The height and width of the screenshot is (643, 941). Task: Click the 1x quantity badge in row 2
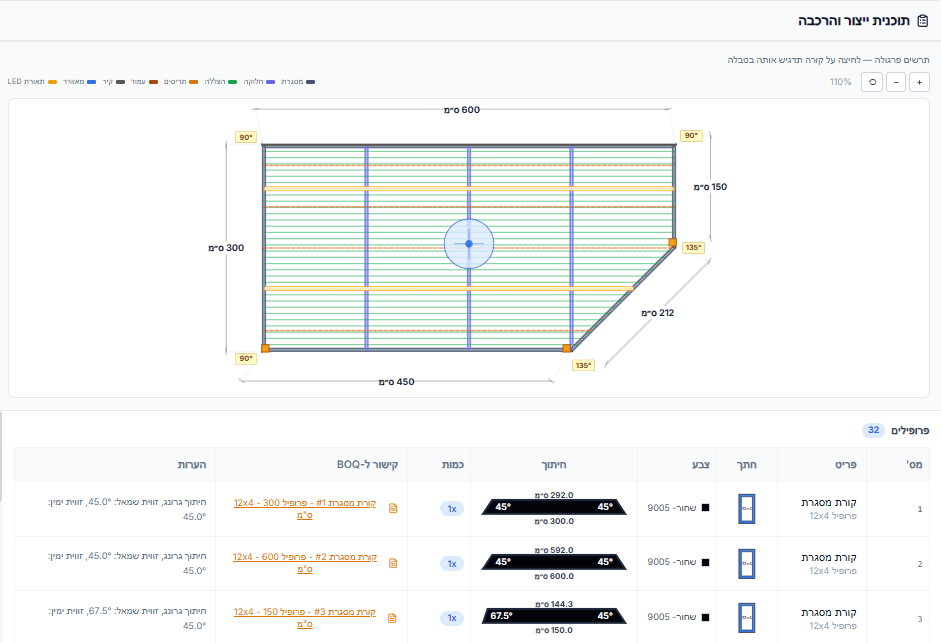pyautogui.click(x=452, y=563)
